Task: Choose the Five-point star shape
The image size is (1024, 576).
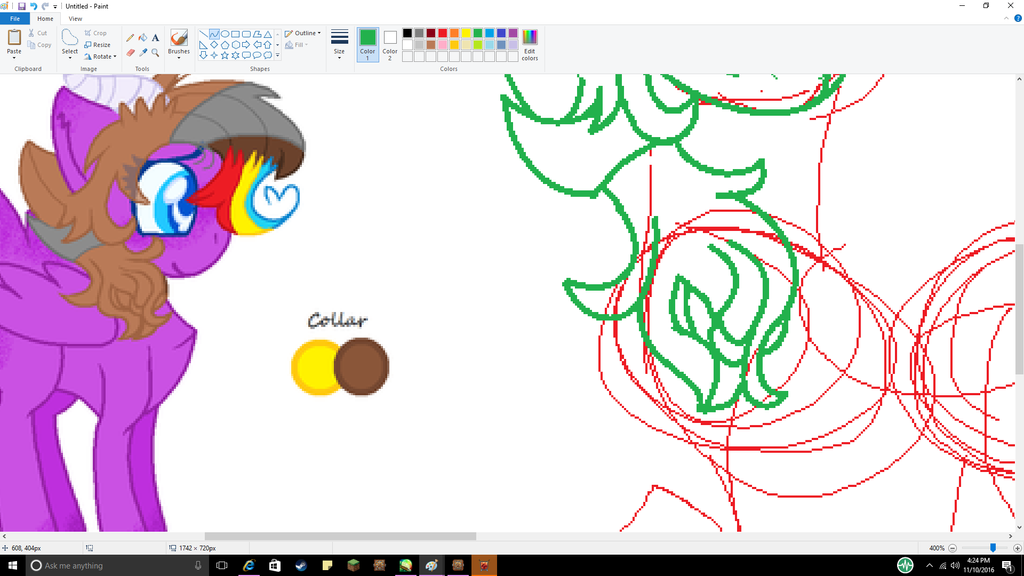Action: click(x=225, y=56)
